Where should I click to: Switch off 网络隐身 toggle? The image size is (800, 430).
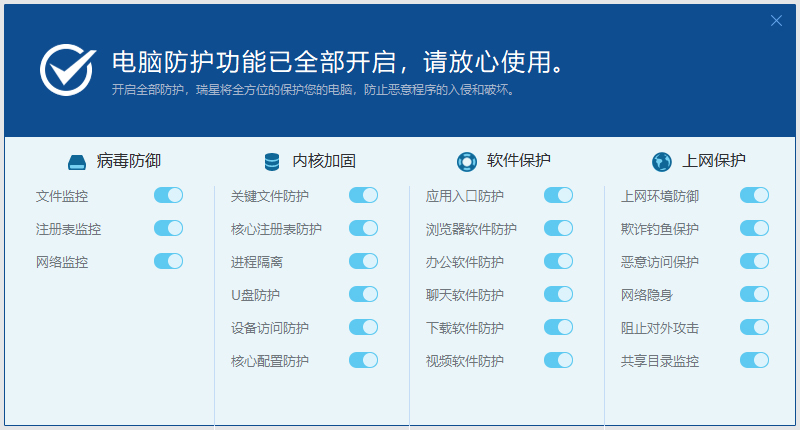point(754,295)
